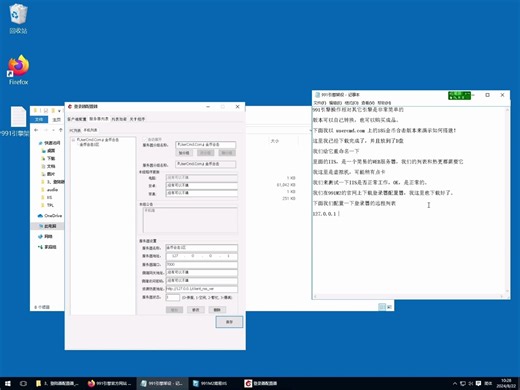Screen dimensions: 520x390
Task: Open the third configurator tab
Action: tap(119, 119)
